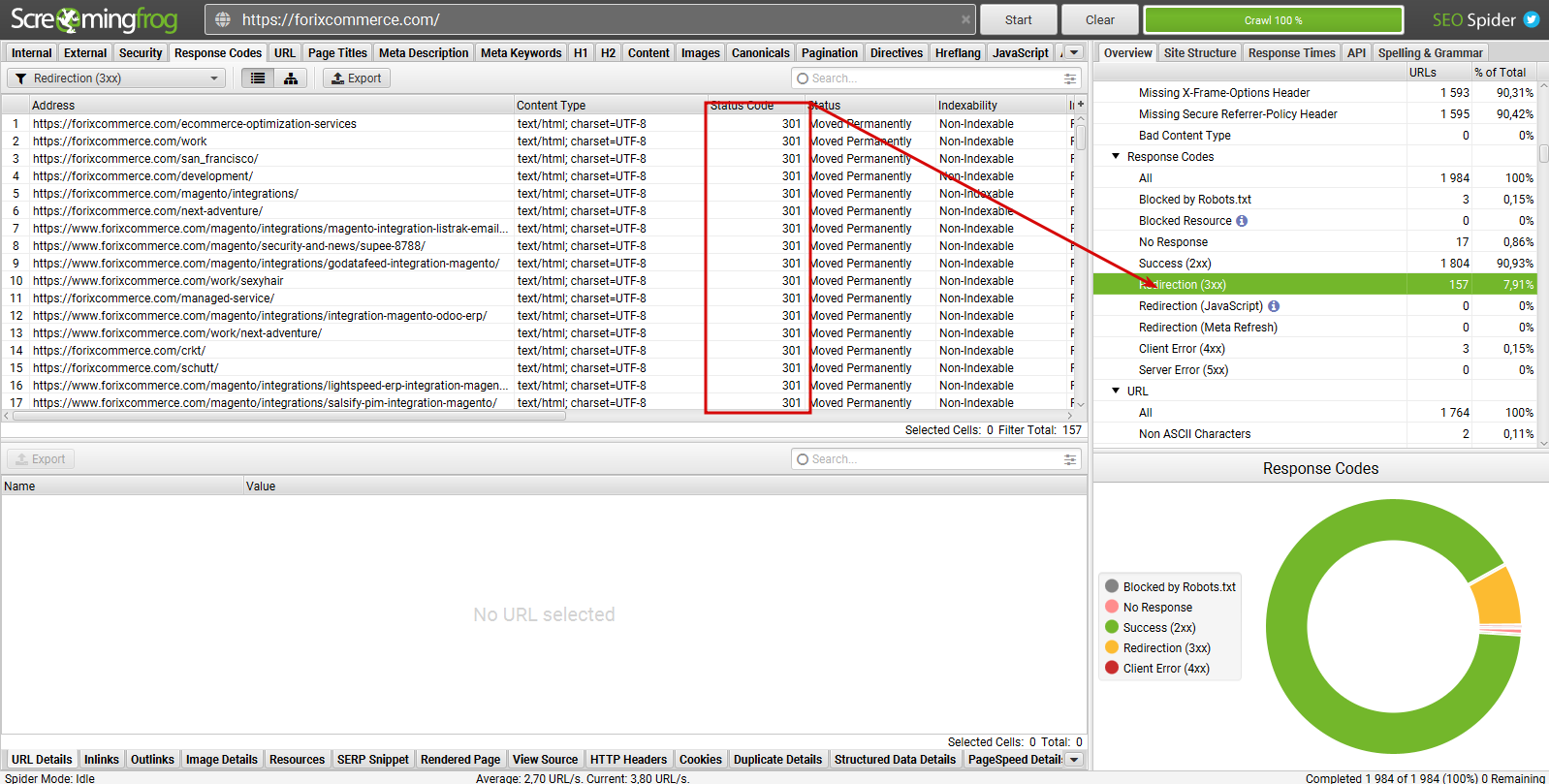This screenshot has height=784, width=1549.
Task: Click Redirection (3xx) orange legend swatch
Action: coord(1112,647)
